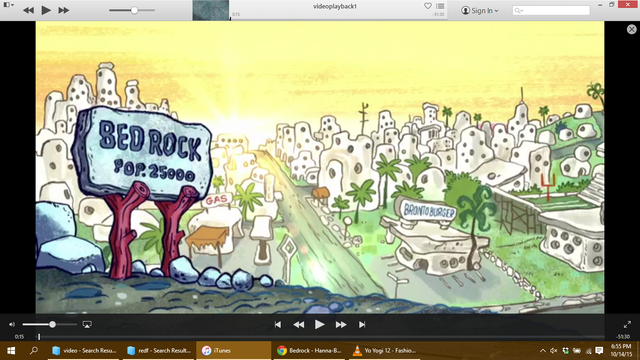This screenshot has width=640, height=360.
Task: Open the Action Center notification icon
Action: tap(599, 351)
